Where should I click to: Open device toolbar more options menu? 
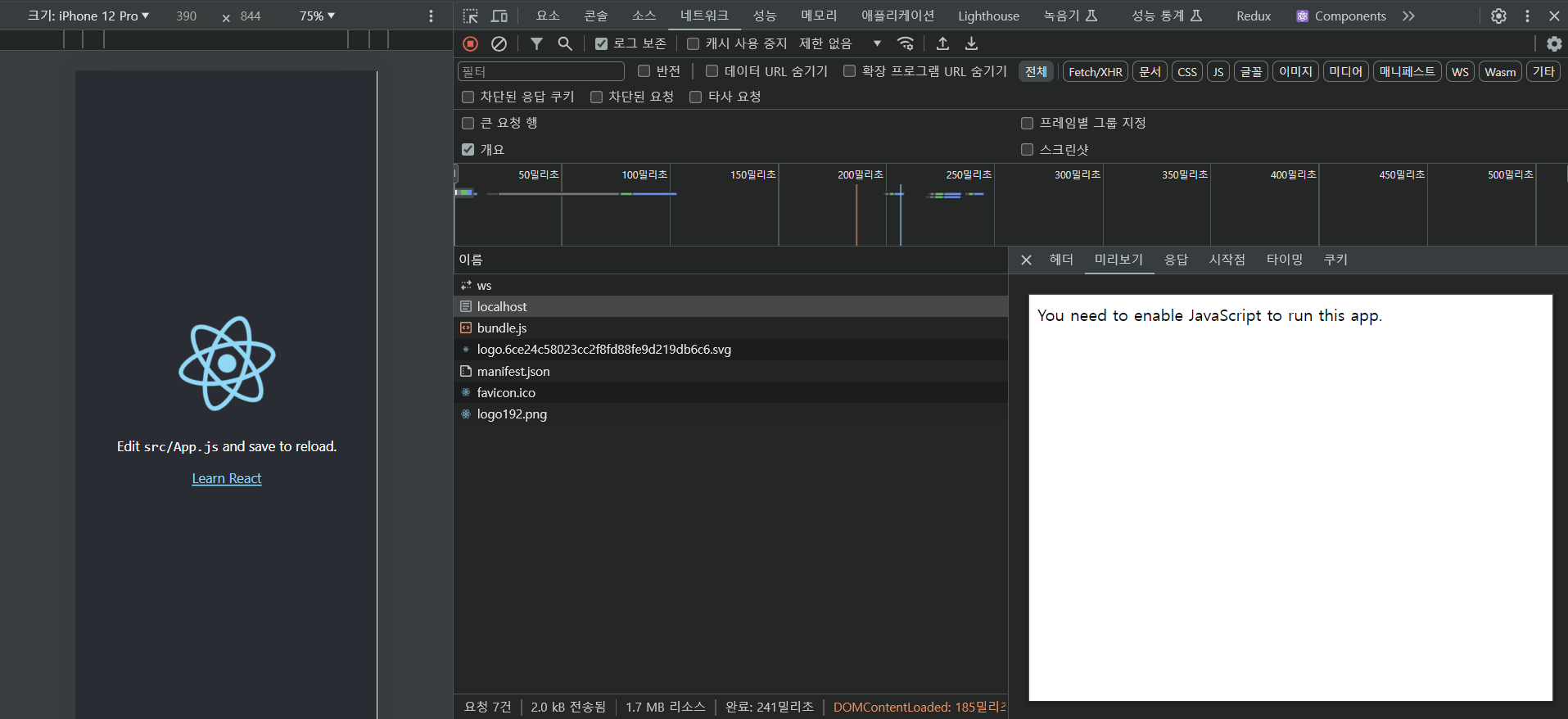click(432, 16)
